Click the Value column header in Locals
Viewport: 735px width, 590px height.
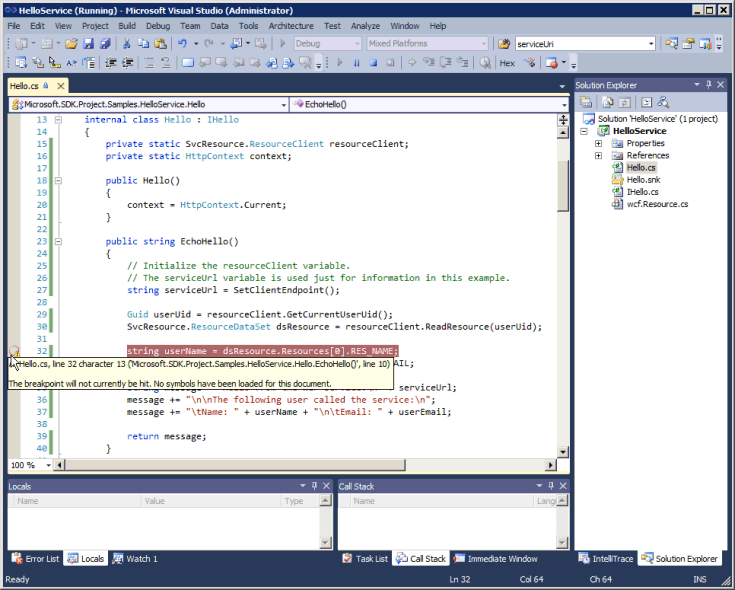(x=211, y=501)
